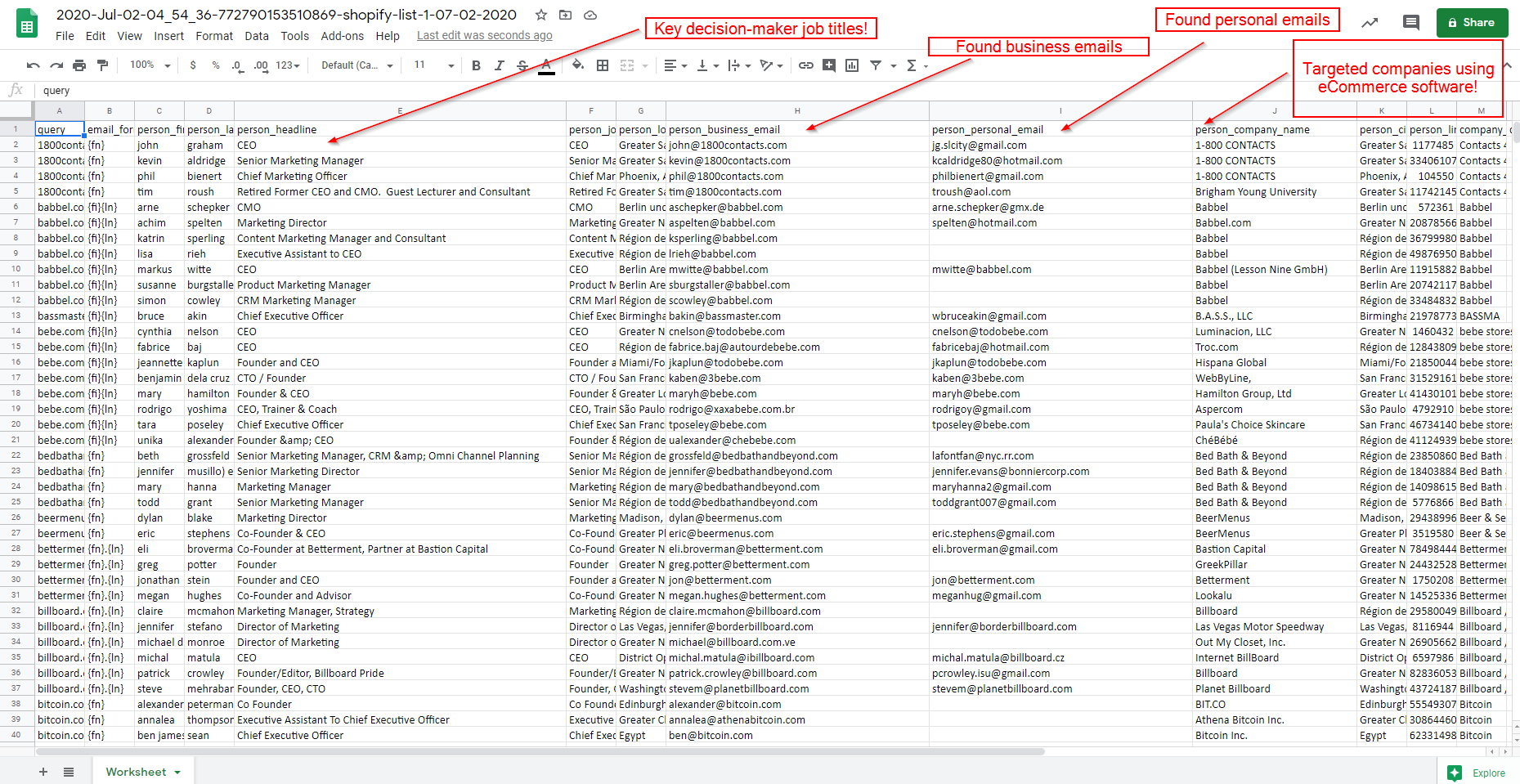The image size is (1520, 784).
Task: Open zoom level dropdown
Action: tap(150, 65)
